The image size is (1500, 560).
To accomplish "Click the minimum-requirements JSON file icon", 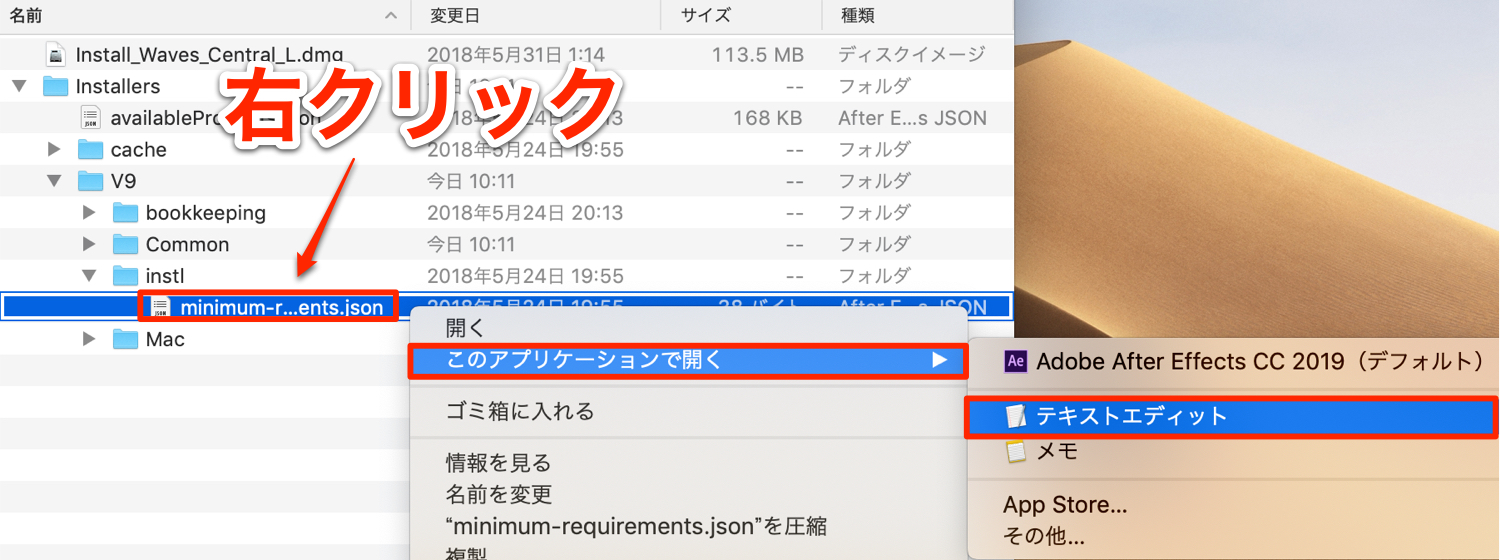I will pos(160,308).
